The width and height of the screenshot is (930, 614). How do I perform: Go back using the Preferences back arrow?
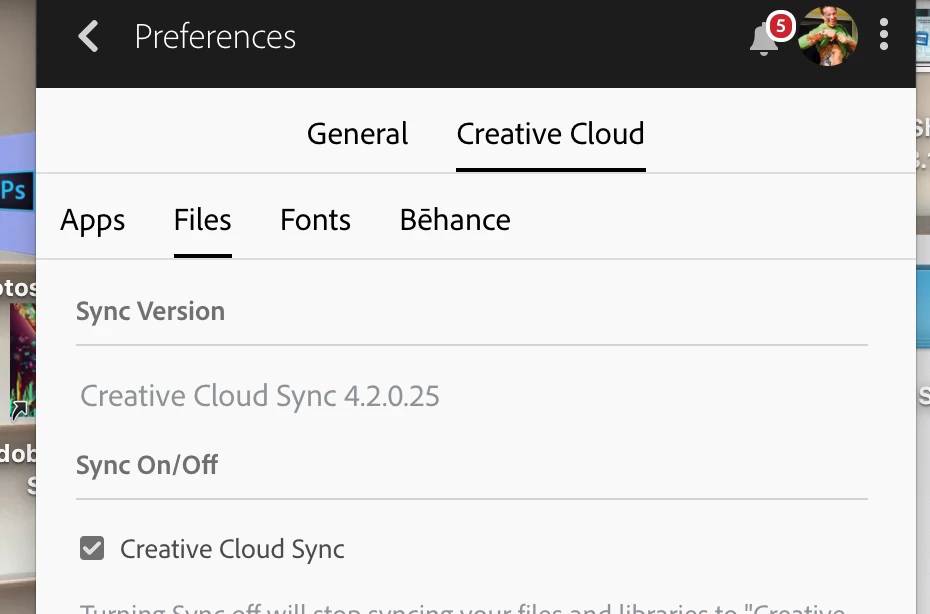(x=89, y=37)
